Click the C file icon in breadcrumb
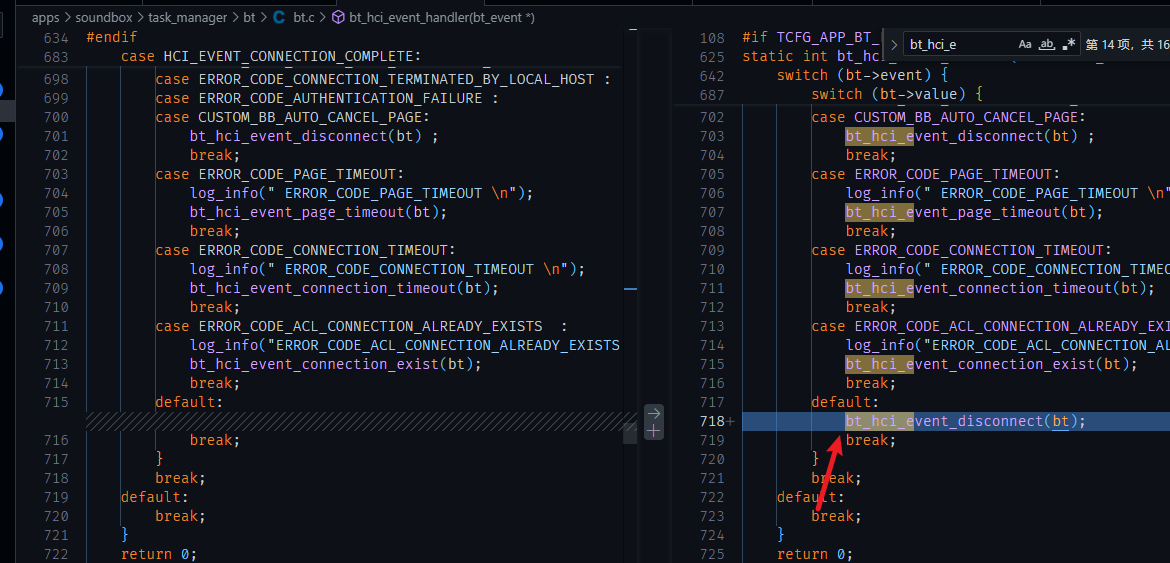 coord(280,16)
